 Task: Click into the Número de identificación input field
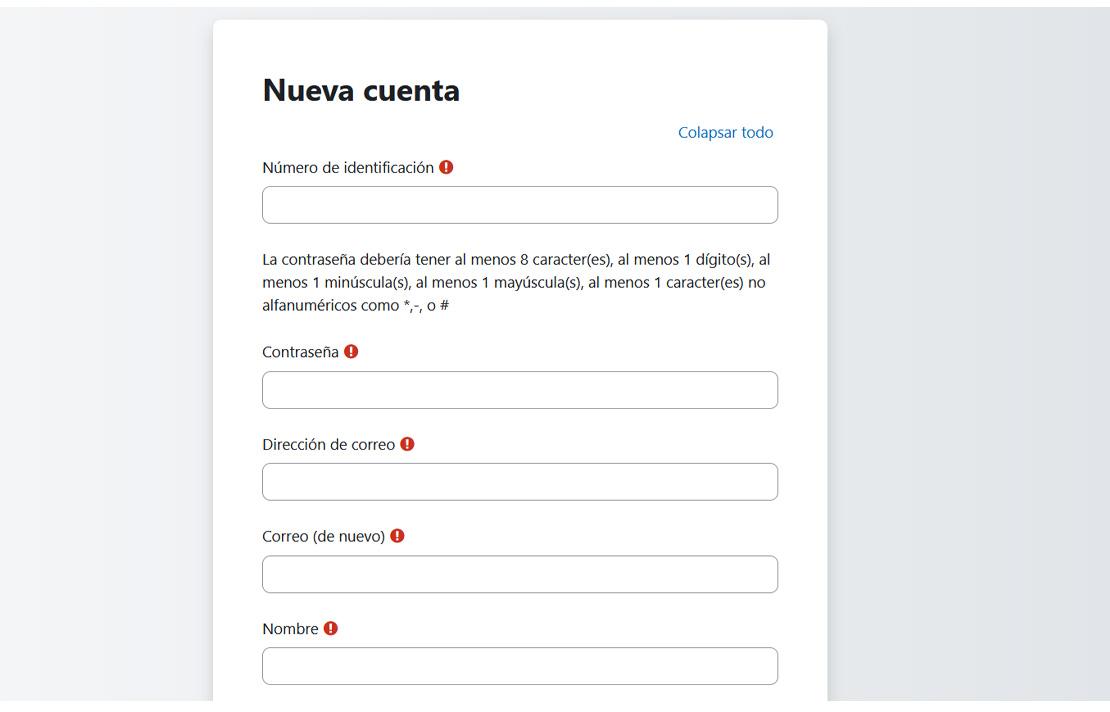(x=519, y=205)
